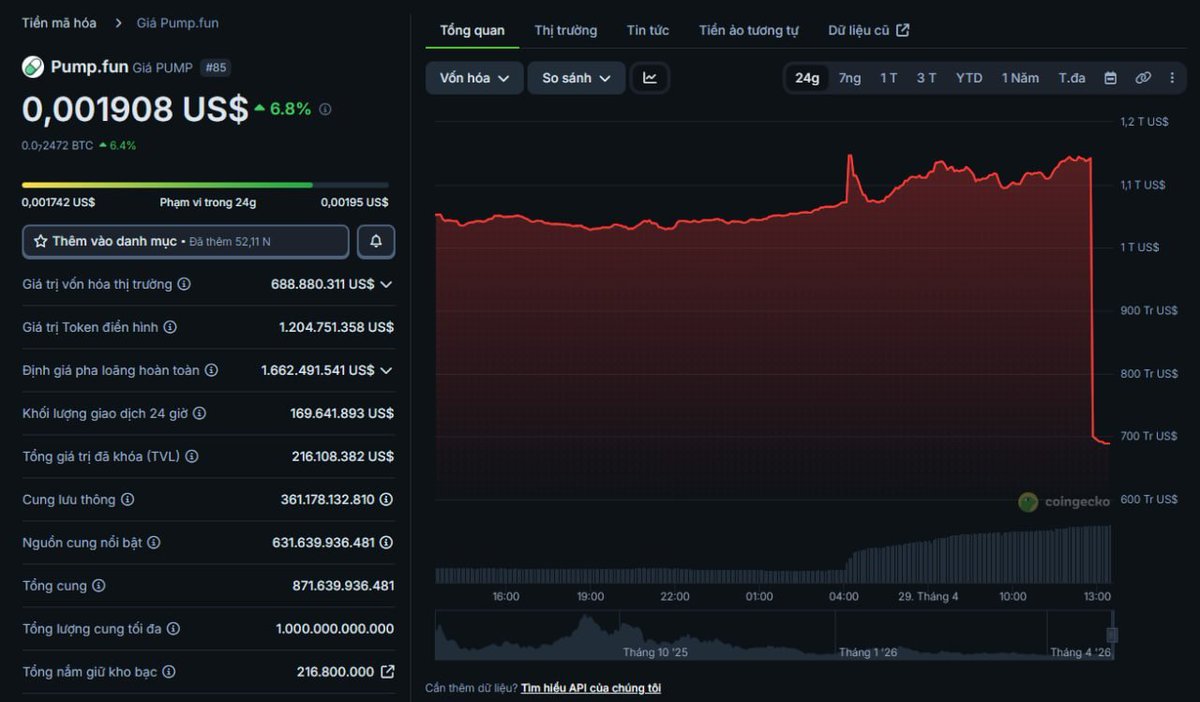Click the 24h high 0,00195 US$

(355, 202)
